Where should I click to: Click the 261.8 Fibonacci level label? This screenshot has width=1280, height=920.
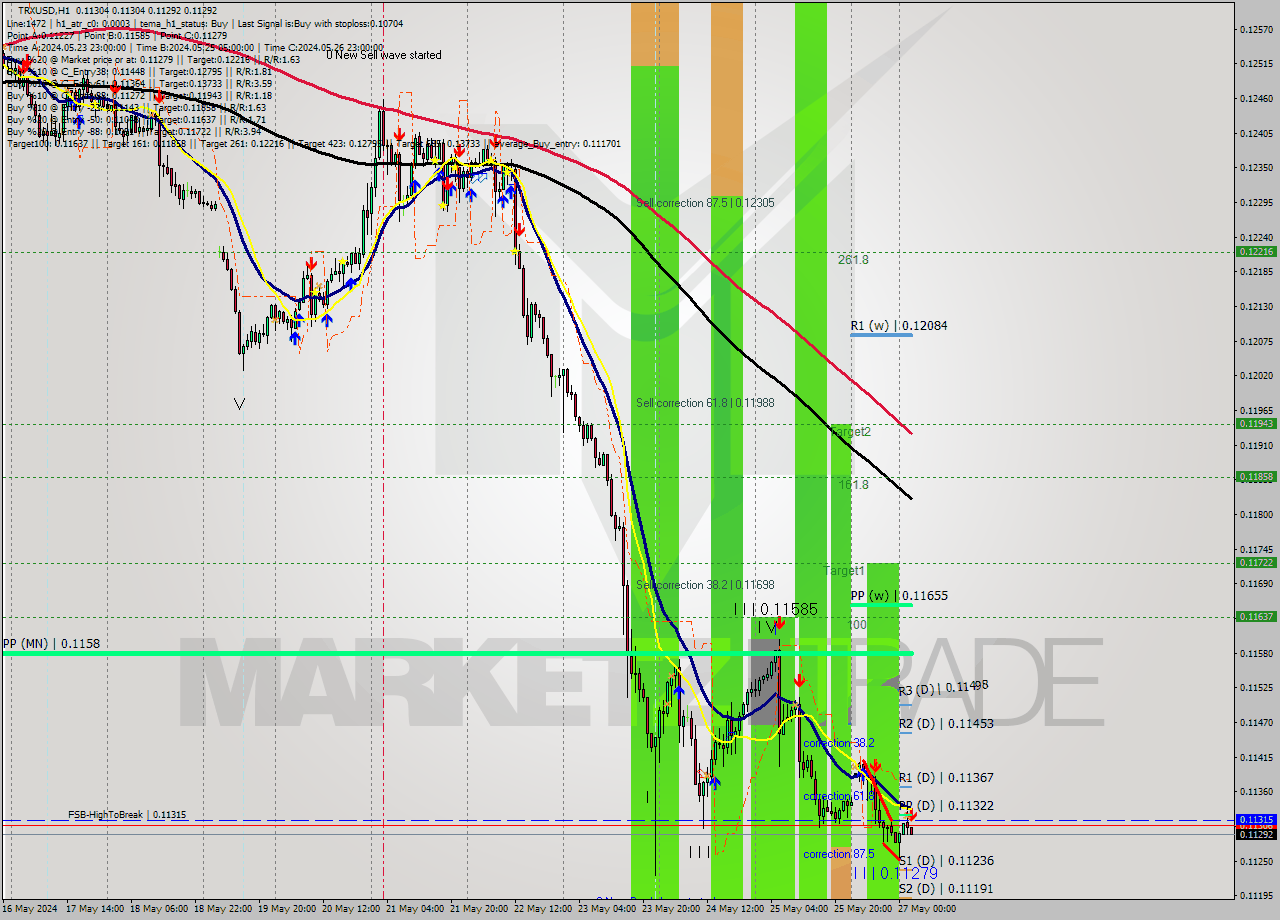pos(853,260)
